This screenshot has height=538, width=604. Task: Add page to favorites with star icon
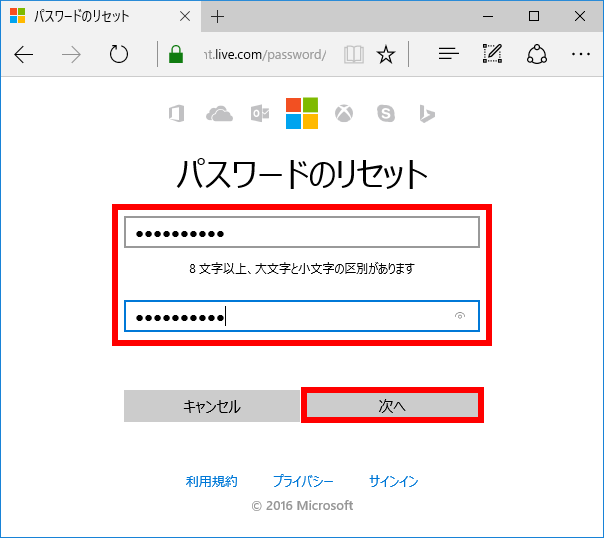tap(386, 54)
